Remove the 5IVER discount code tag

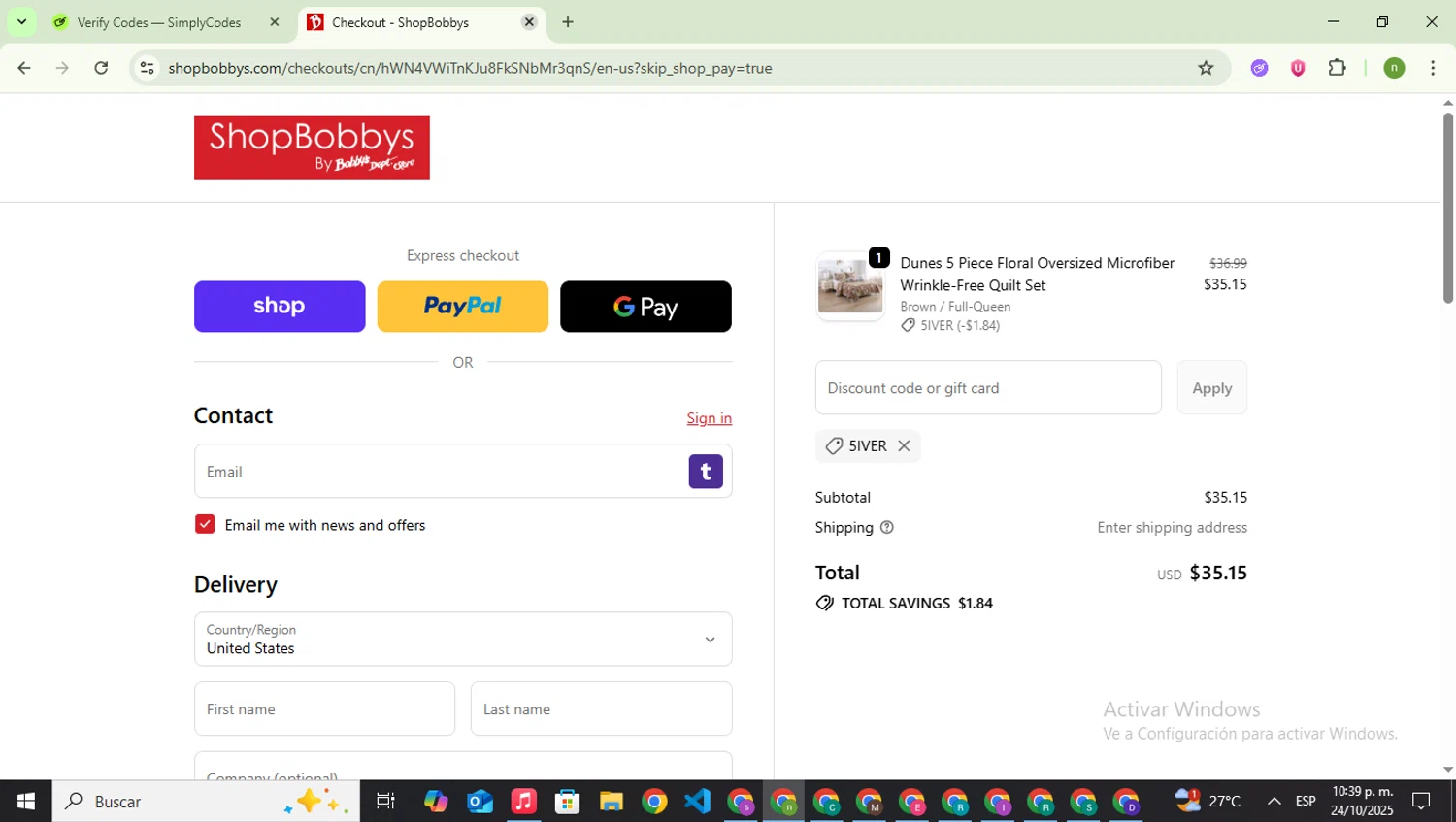coord(904,445)
